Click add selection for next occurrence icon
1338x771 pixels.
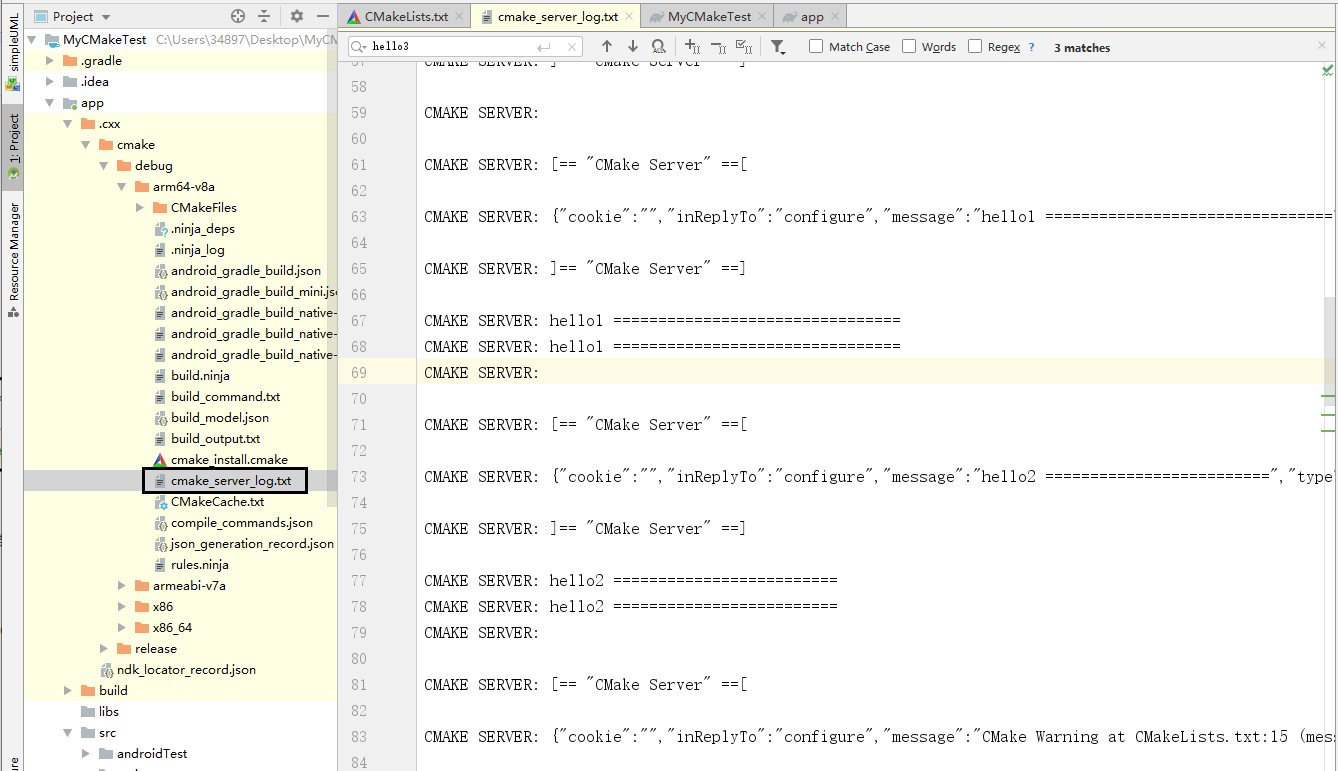[x=692, y=47]
